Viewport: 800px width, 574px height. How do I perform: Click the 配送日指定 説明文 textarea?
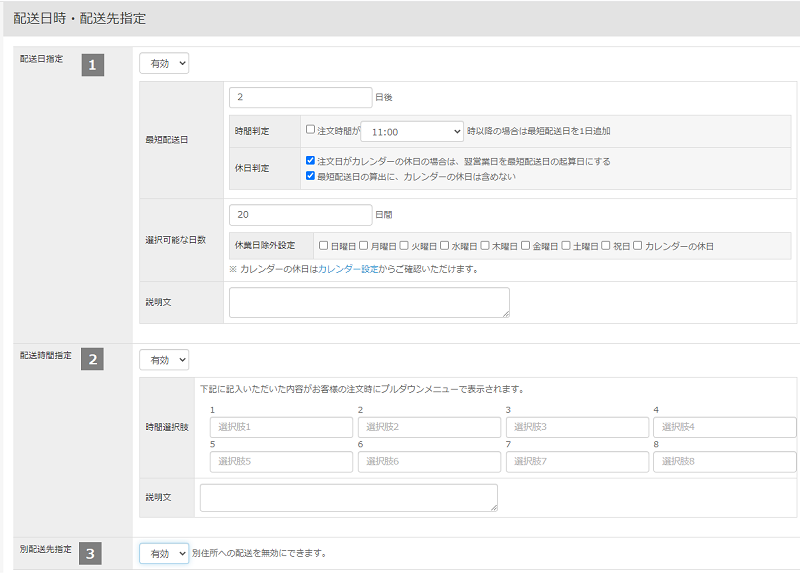click(369, 303)
